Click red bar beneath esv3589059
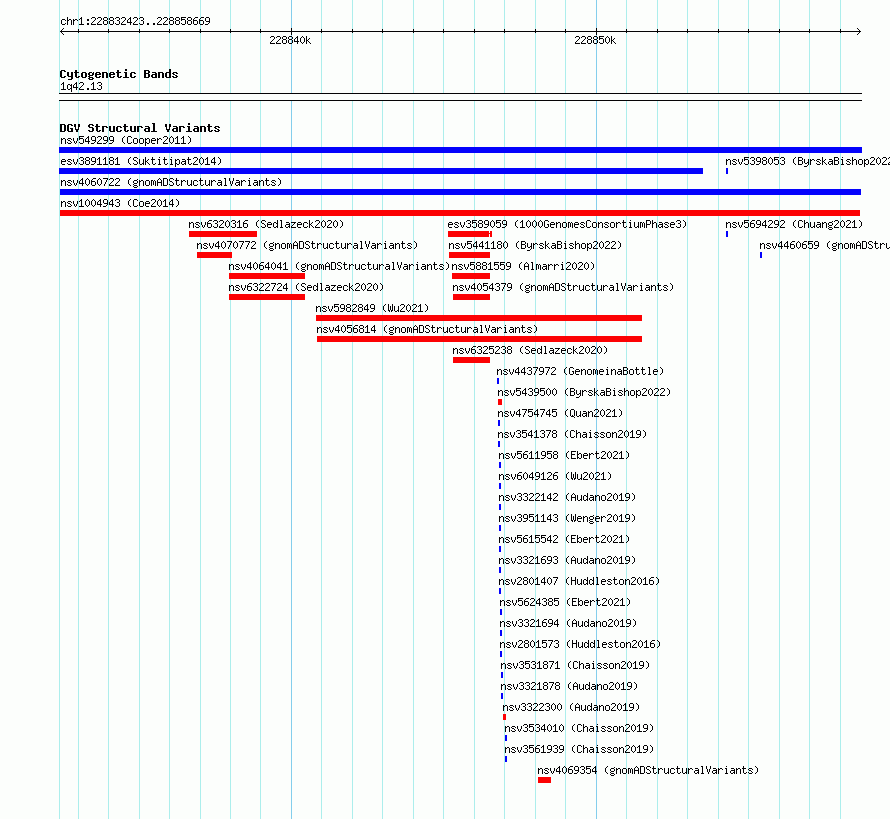Image resolution: width=890 pixels, height=819 pixels. pyautogui.click(x=469, y=234)
